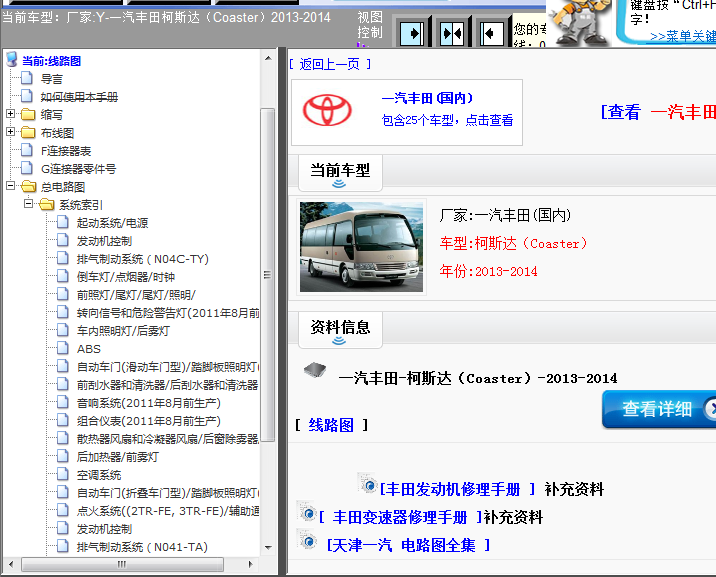Viewport: 716px width, 577px height.
Task: Click the icon before 丰田发动机修理手册 link
Action: [x=367, y=484]
